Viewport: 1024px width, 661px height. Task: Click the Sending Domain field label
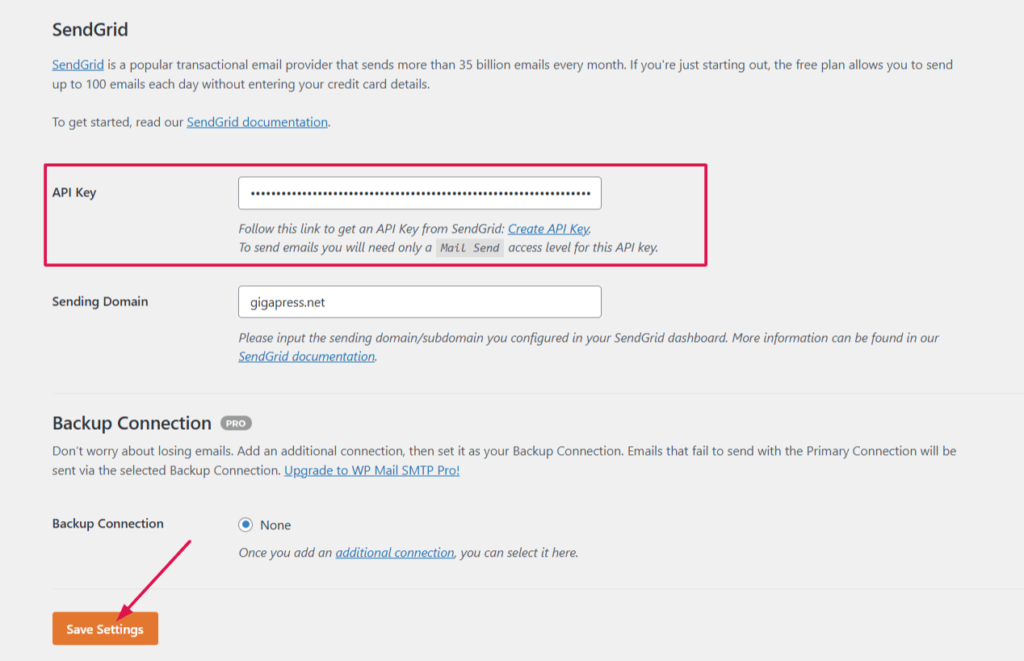click(x=100, y=302)
